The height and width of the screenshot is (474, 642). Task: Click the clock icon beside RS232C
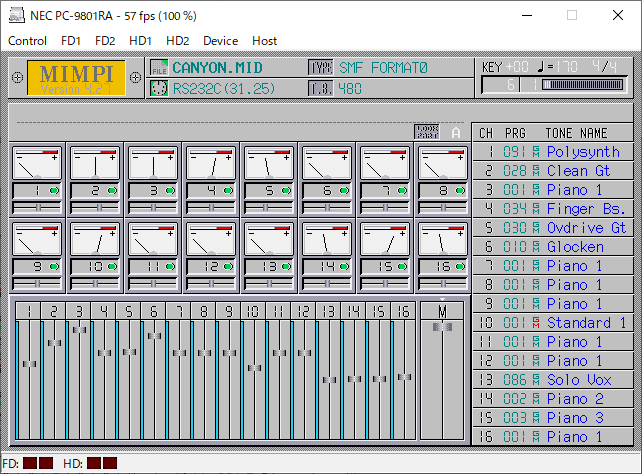[159, 88]
